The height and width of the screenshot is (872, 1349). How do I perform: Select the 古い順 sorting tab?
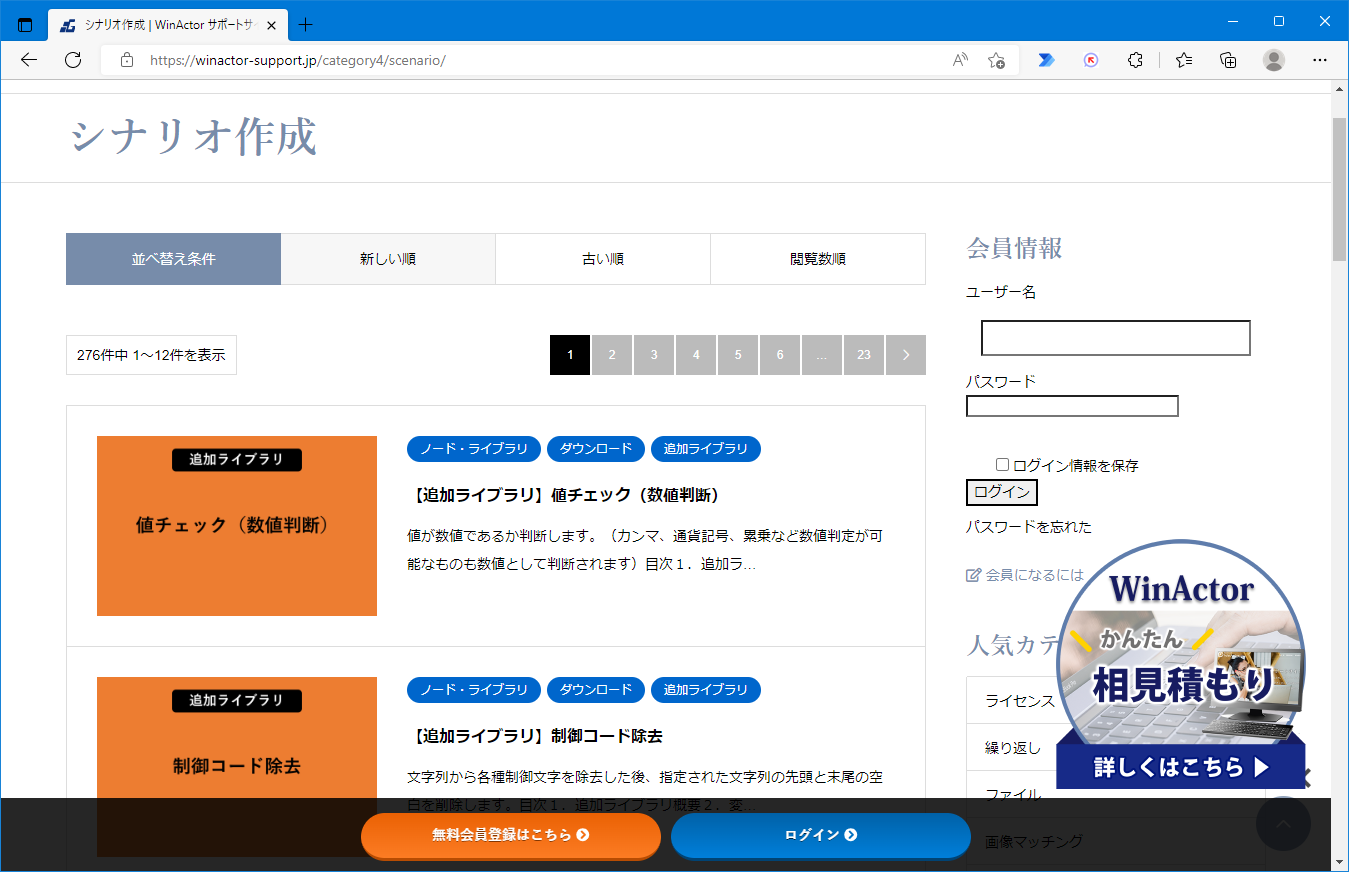pos(602,258)
